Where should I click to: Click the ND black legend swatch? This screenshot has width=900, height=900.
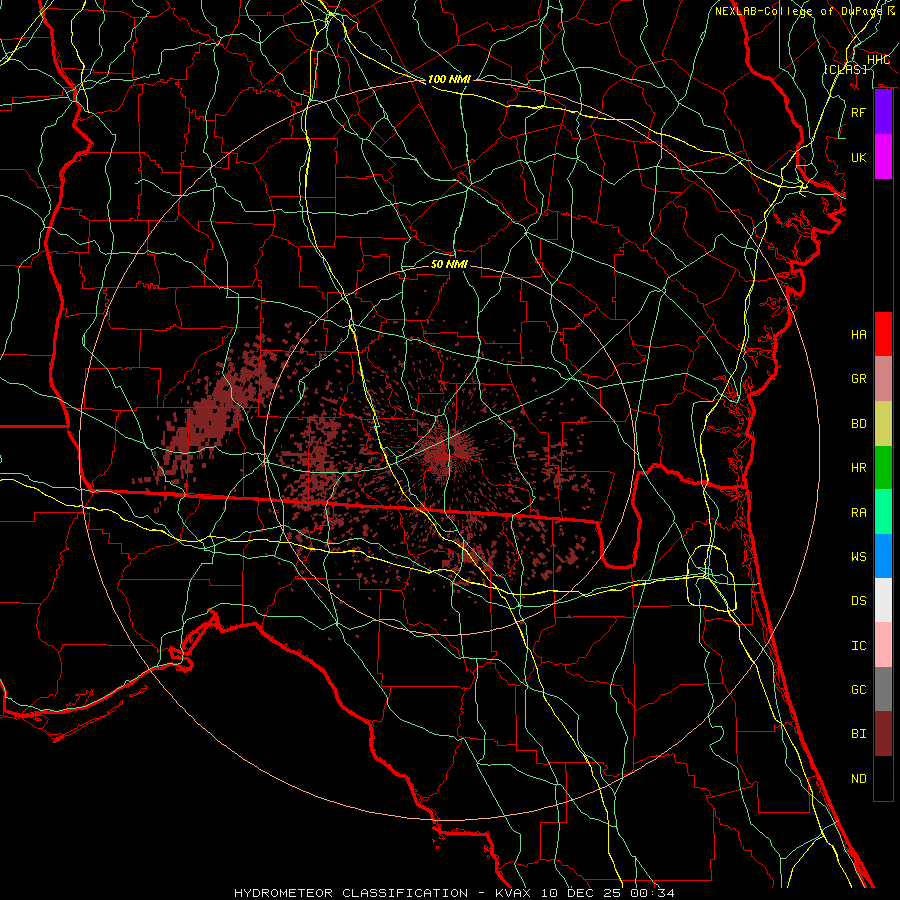[883, 778]
